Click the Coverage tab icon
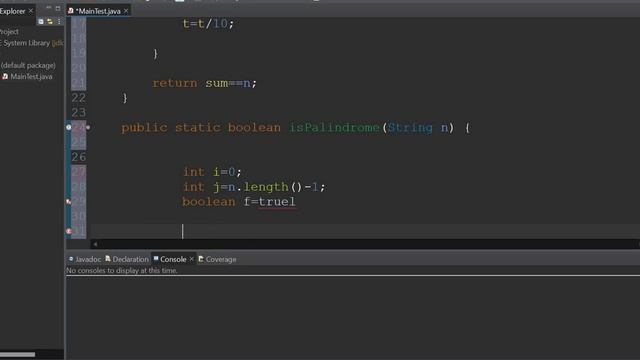 click(x=201, y=259)
